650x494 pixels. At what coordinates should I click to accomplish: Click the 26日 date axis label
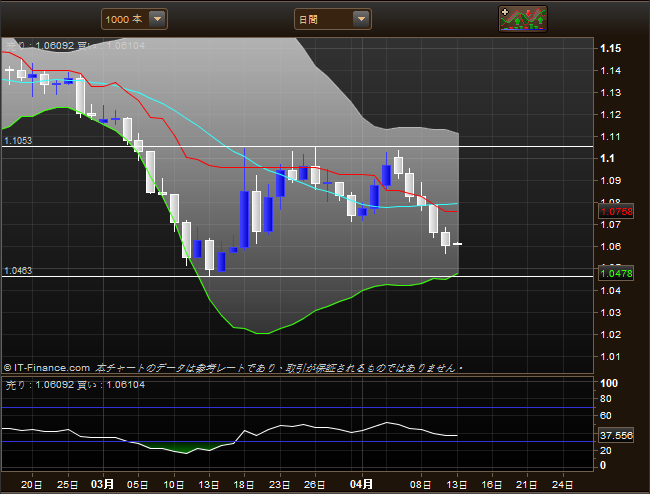pos(315,484)
